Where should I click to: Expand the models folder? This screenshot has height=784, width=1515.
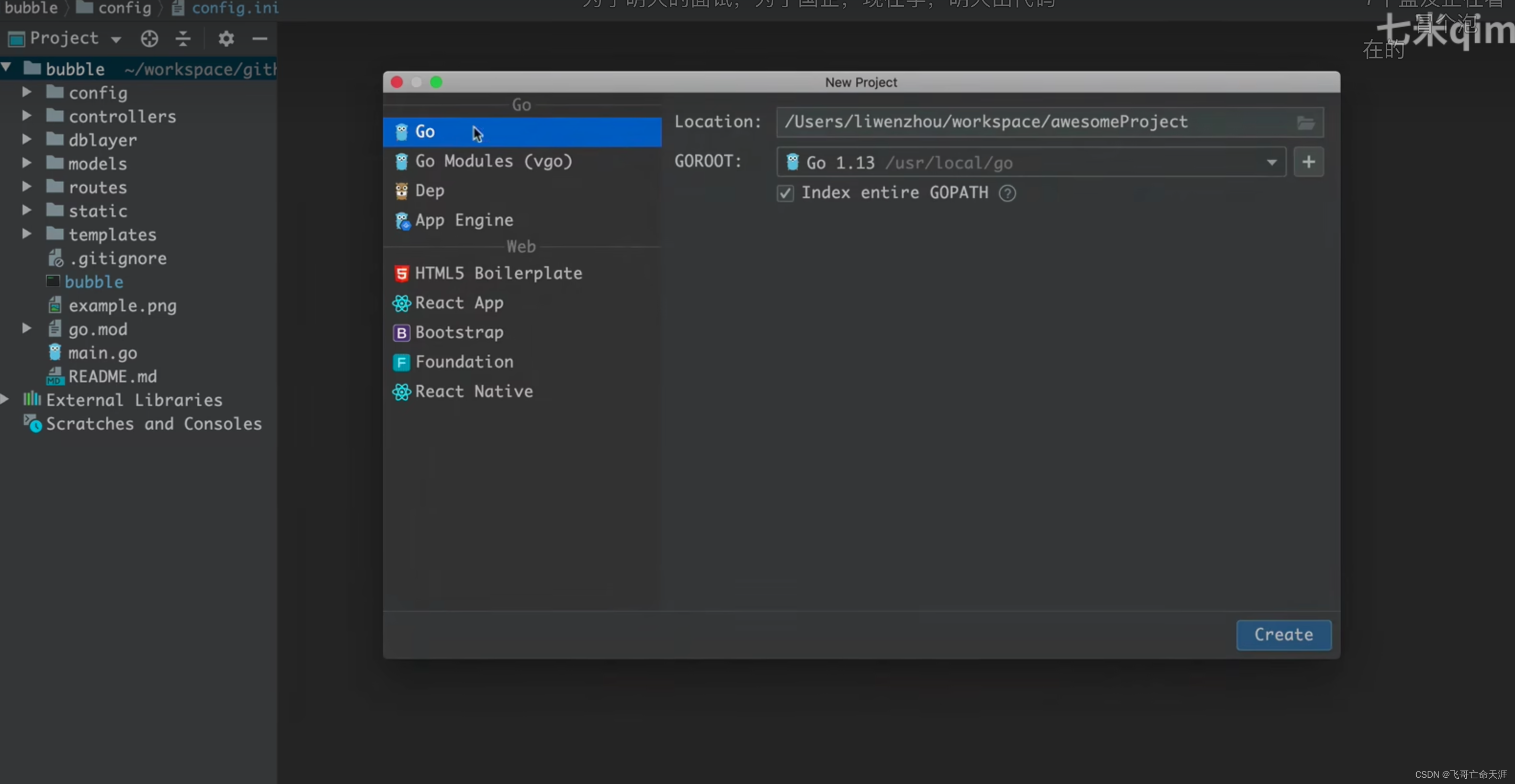click(x=26, y=163)
